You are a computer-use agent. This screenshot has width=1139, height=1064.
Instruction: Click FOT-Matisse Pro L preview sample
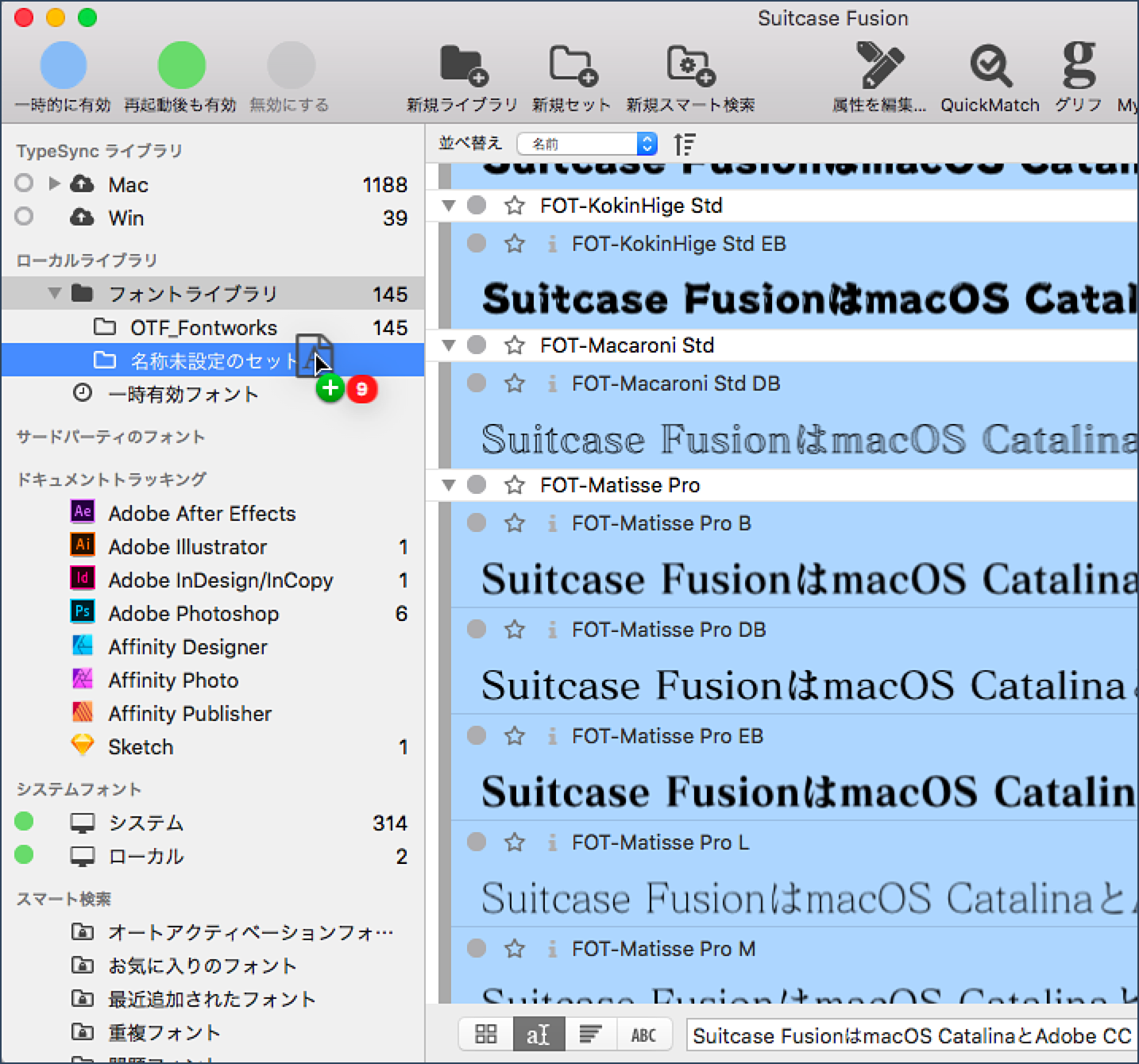click(809, 898)
